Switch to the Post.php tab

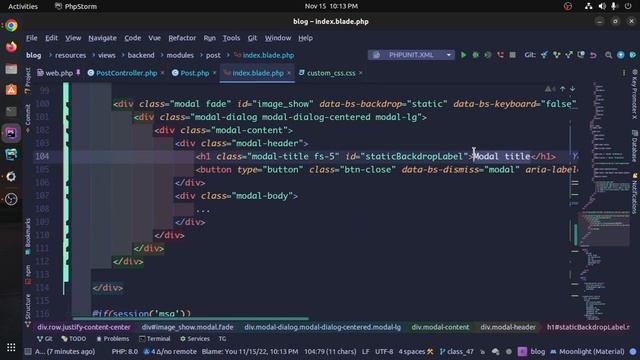[x=195, y=73]
